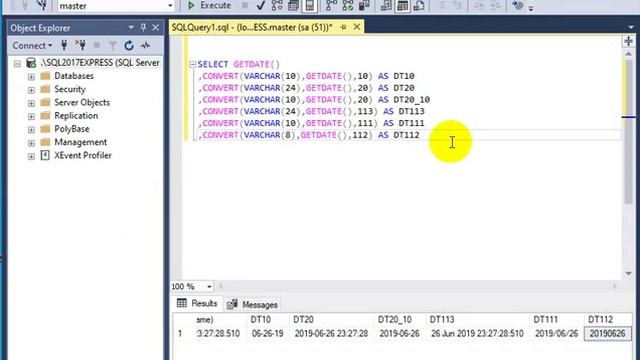Switch to the Results tab

pos(197,303)
